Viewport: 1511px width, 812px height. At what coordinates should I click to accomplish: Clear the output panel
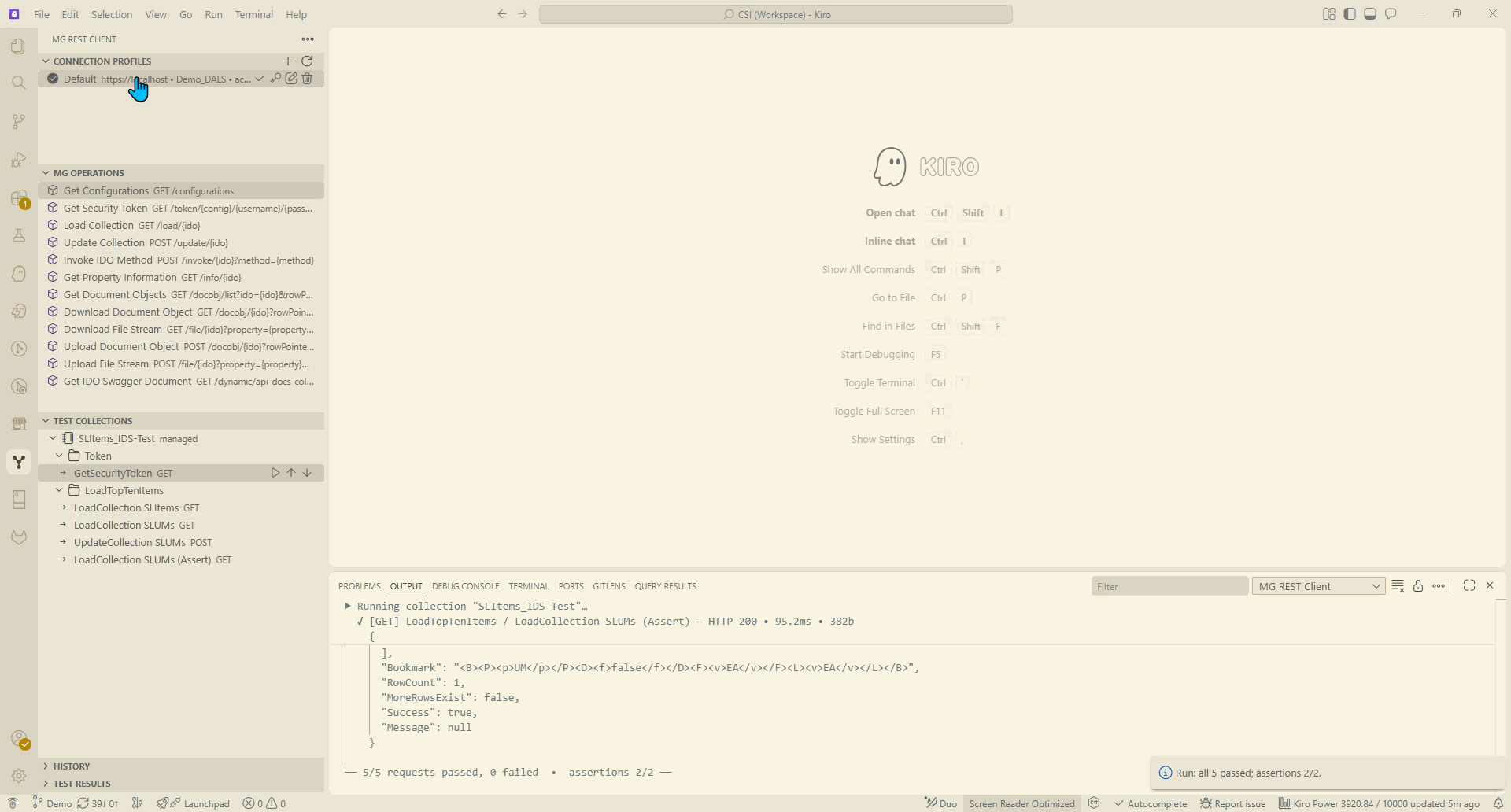pyautogui.click(x=1398, y=586)
